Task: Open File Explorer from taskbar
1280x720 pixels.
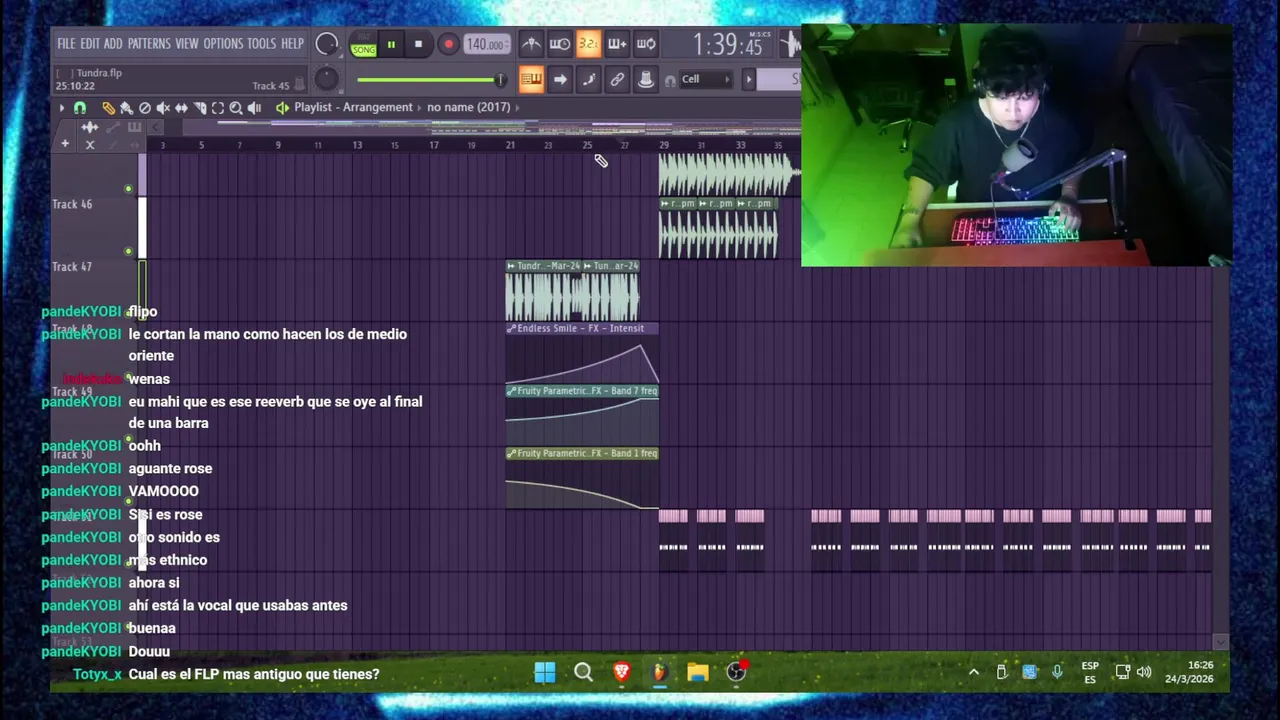Action: 698,673
